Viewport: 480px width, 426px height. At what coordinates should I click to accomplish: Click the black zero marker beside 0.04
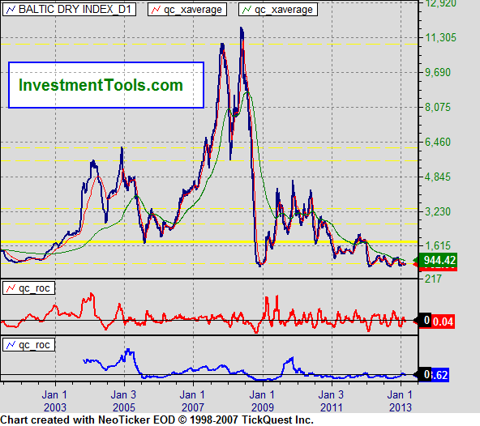(x=422, y=321)
